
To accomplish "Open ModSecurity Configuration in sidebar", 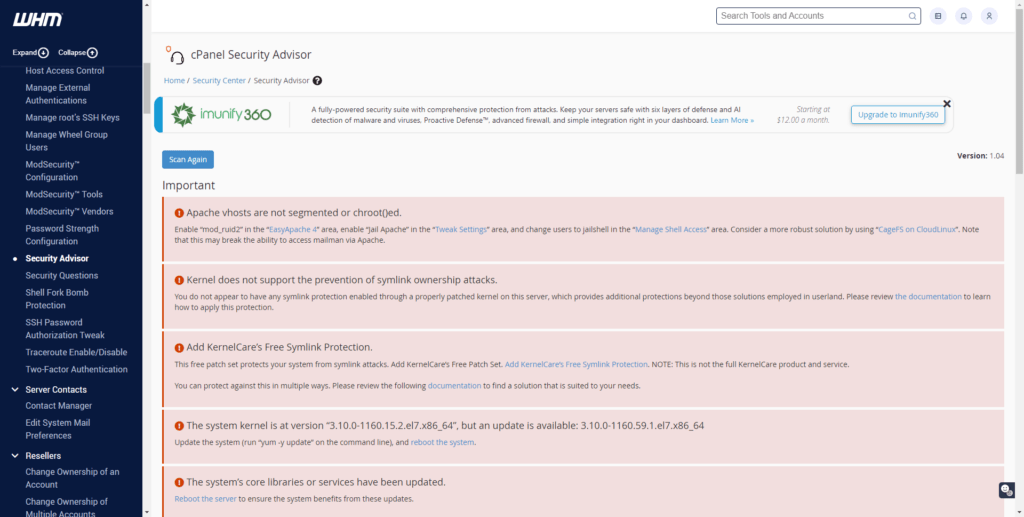I will (53, 171).
